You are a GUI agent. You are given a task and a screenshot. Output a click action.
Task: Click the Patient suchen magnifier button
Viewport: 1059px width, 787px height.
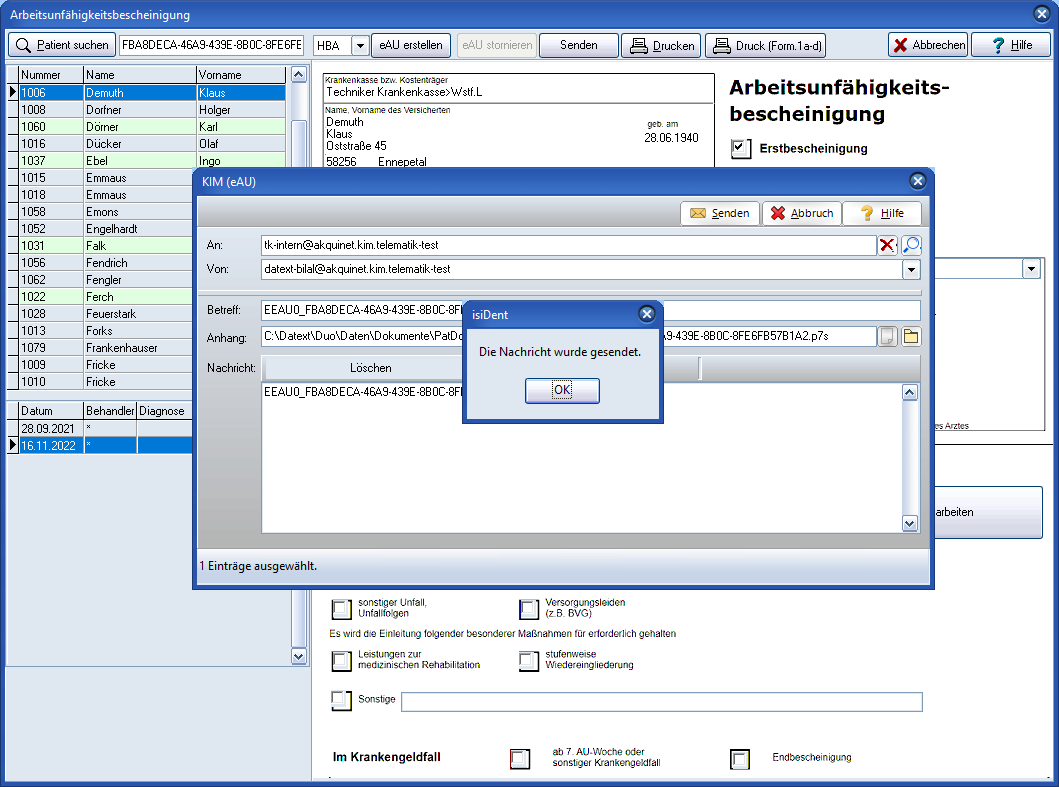point(62,45)
